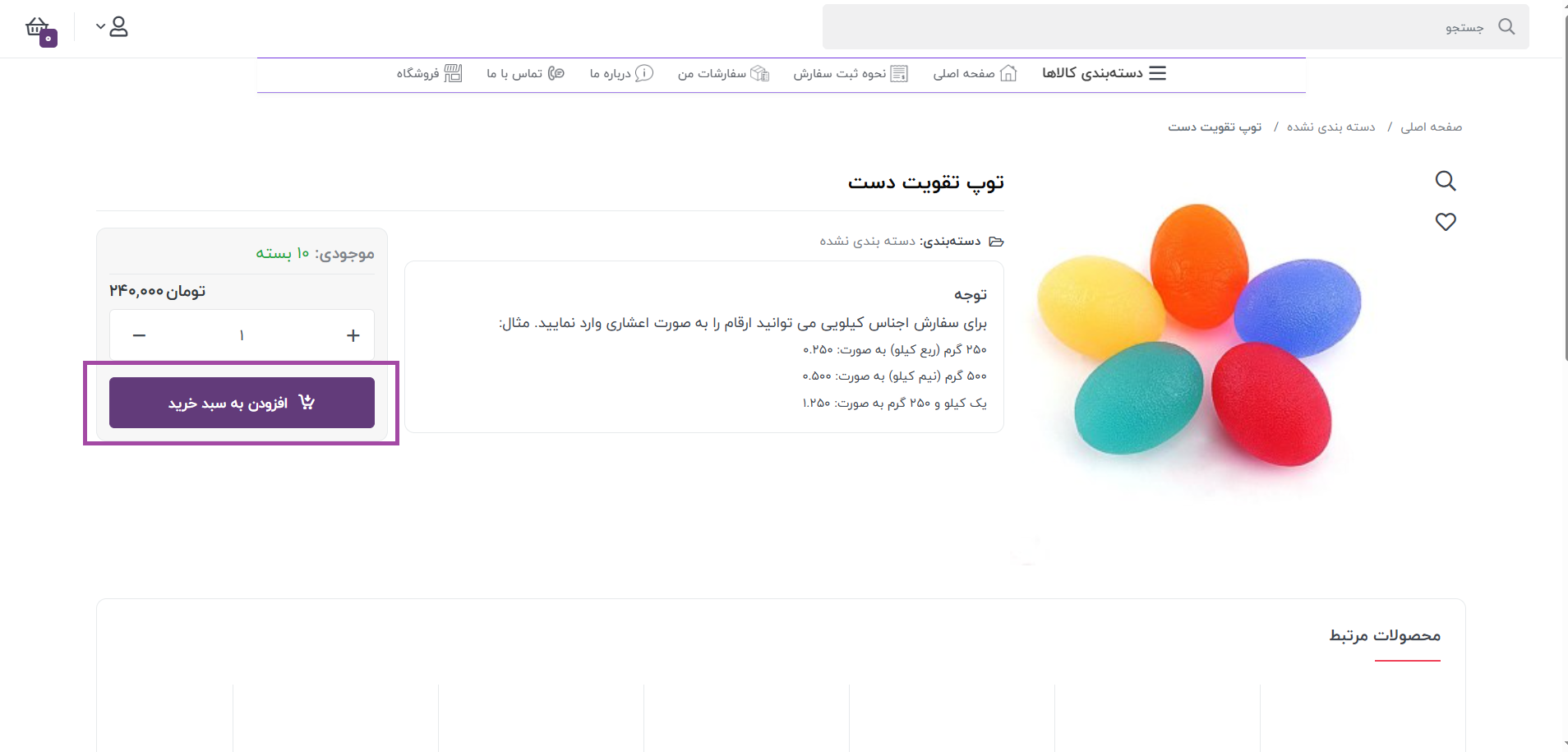1568x752 pixels.
Task: Open سفارشات من menu item
Action: pyautogui.click(x=723, y=73)
